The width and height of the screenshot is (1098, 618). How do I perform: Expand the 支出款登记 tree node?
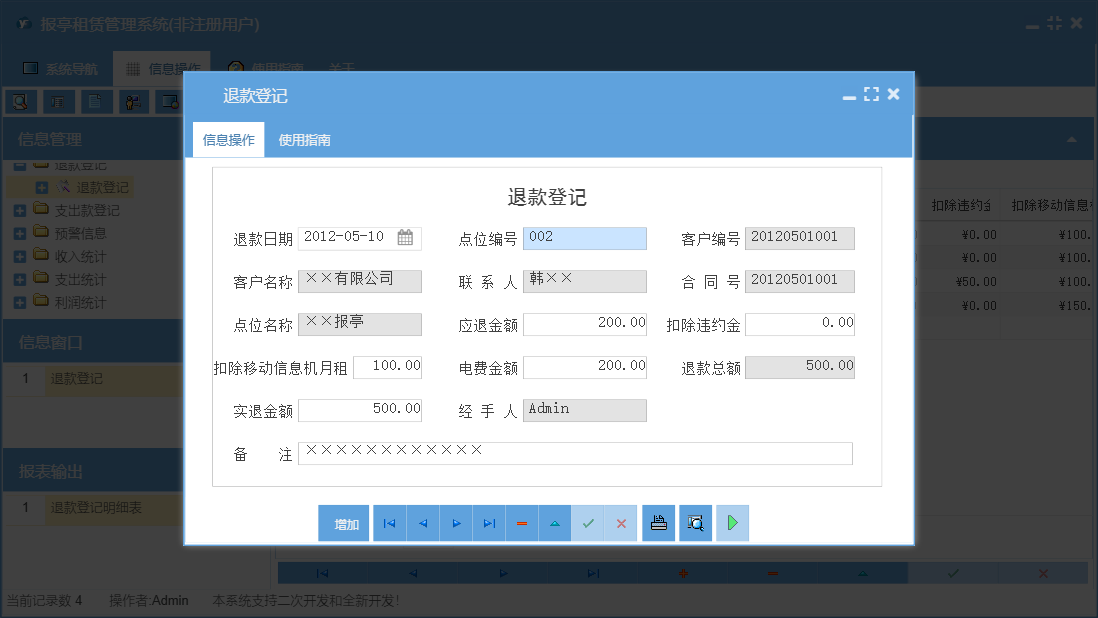coord(21,210)
